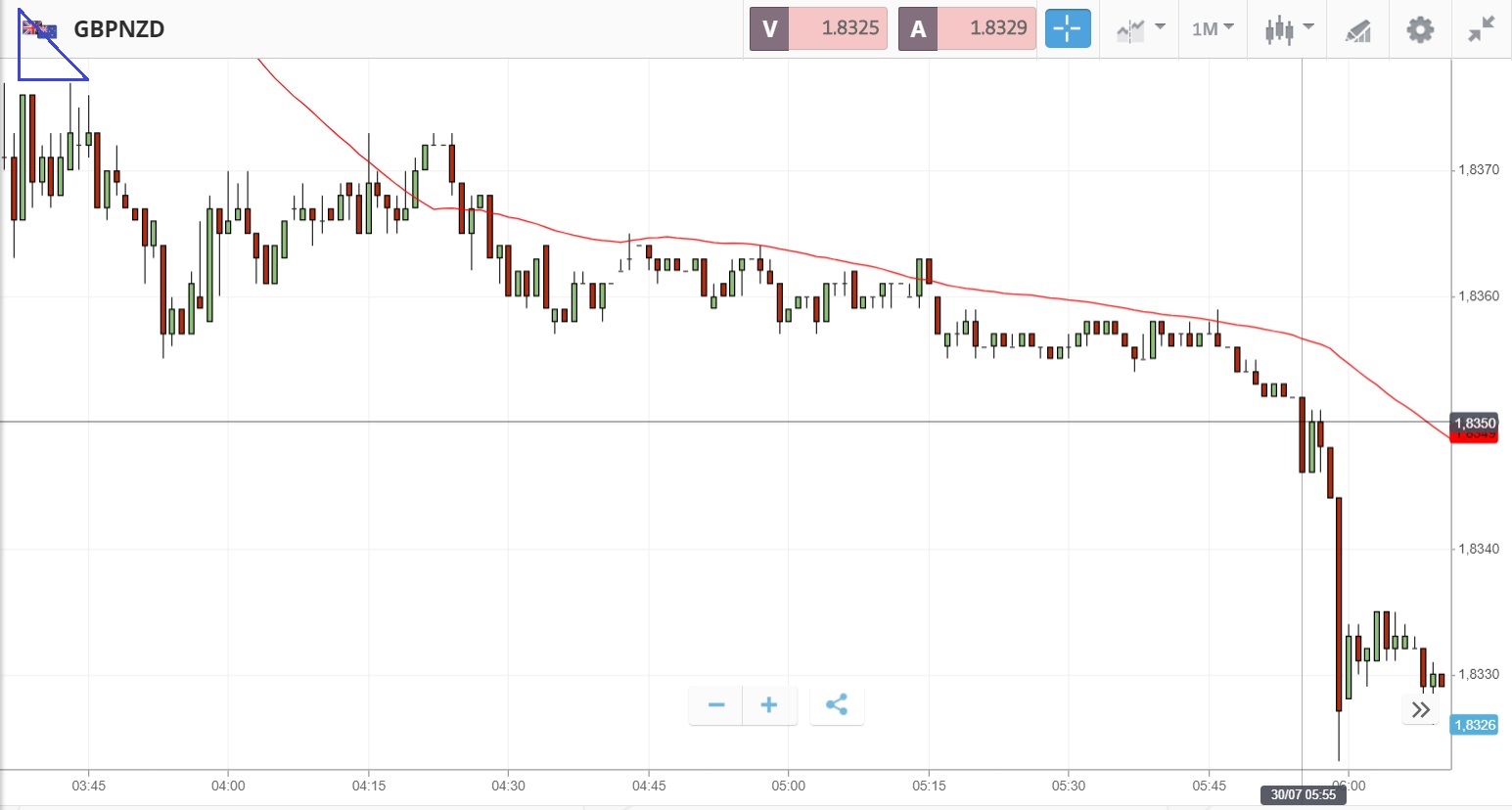This screenshot has height=810, width=1512.
Task: Click the 30/07 05:55 time marker
Action: coord(1303,794)
